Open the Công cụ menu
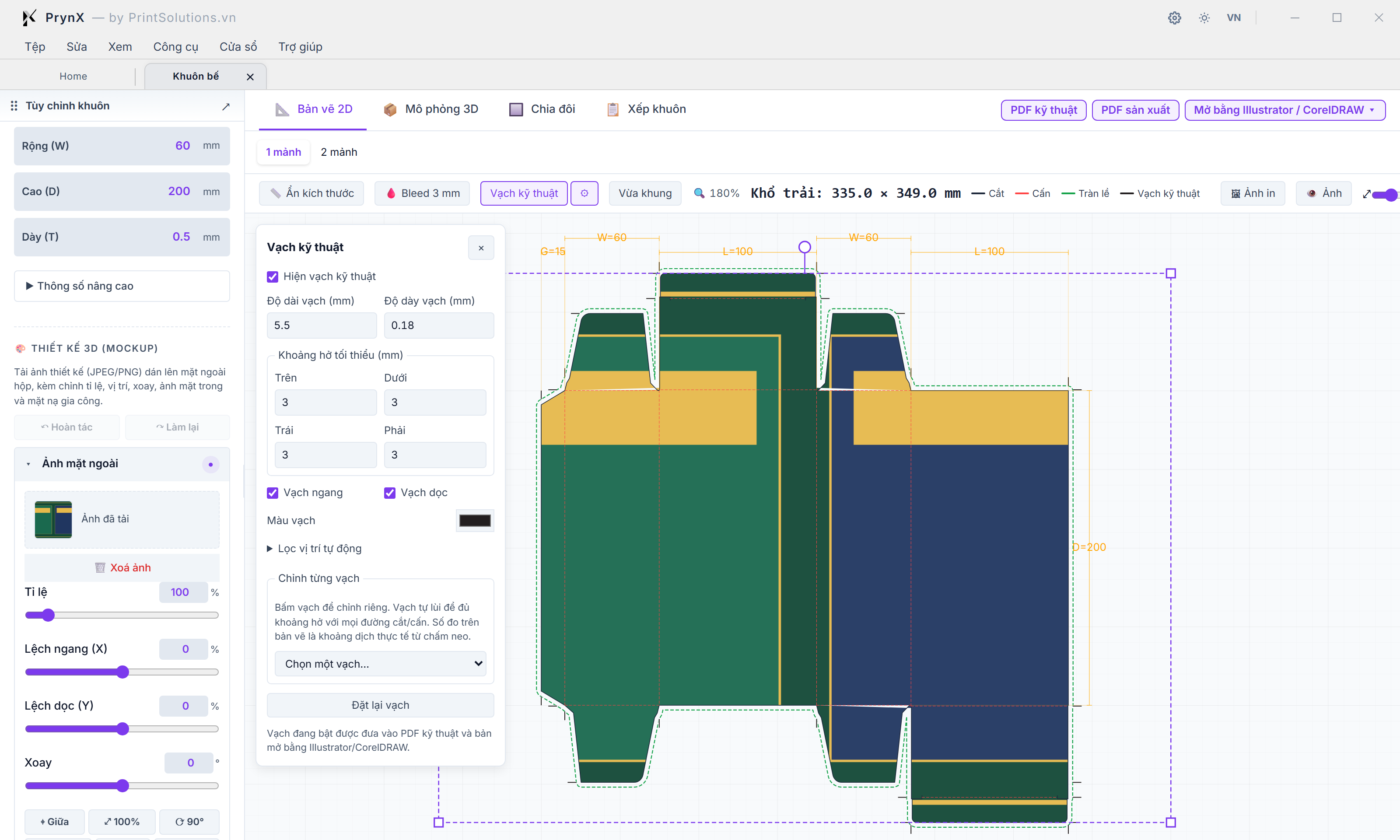 point(175,46)
